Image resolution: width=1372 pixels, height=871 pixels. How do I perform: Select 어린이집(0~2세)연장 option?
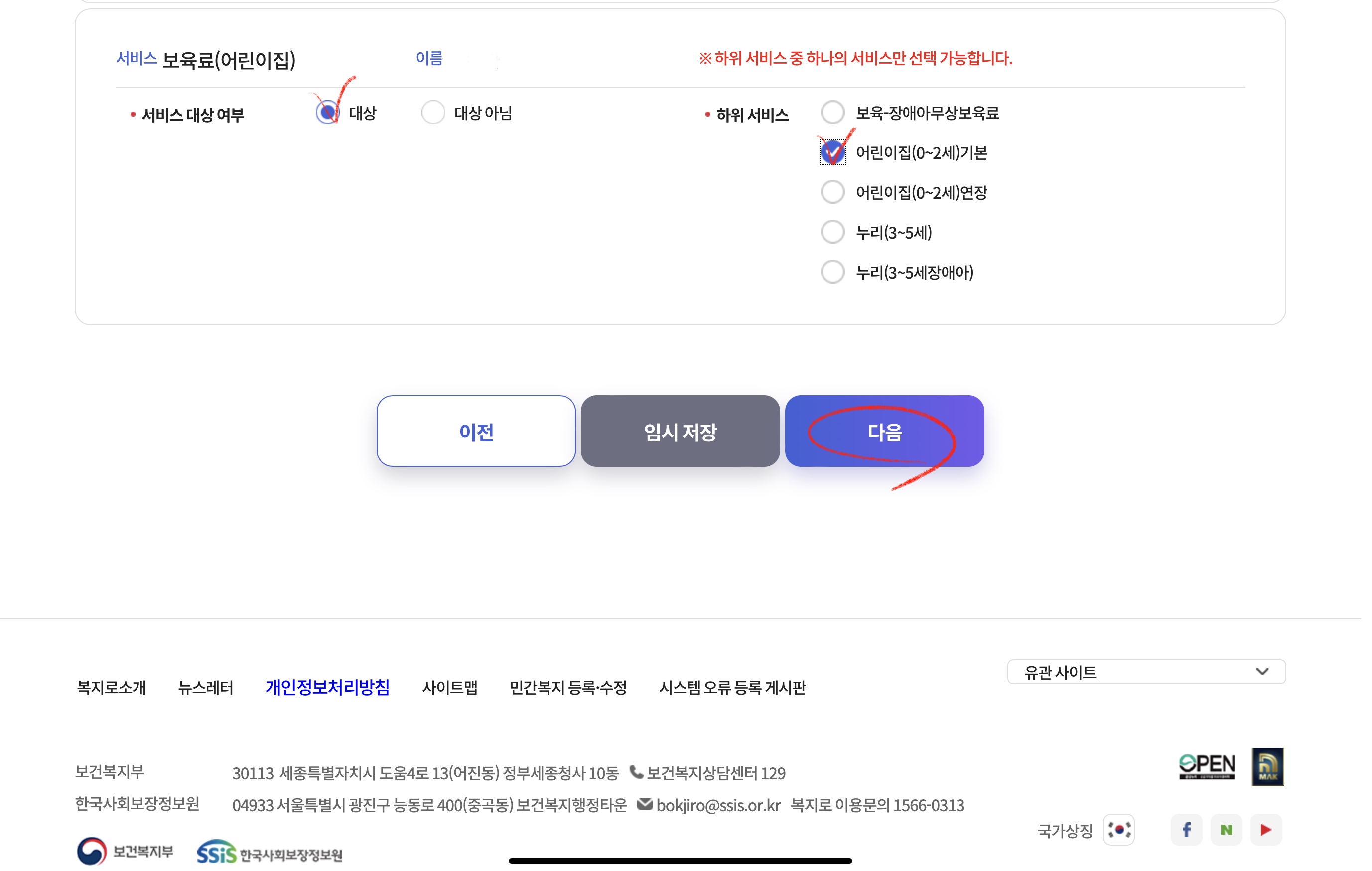(x=832, y=192)
